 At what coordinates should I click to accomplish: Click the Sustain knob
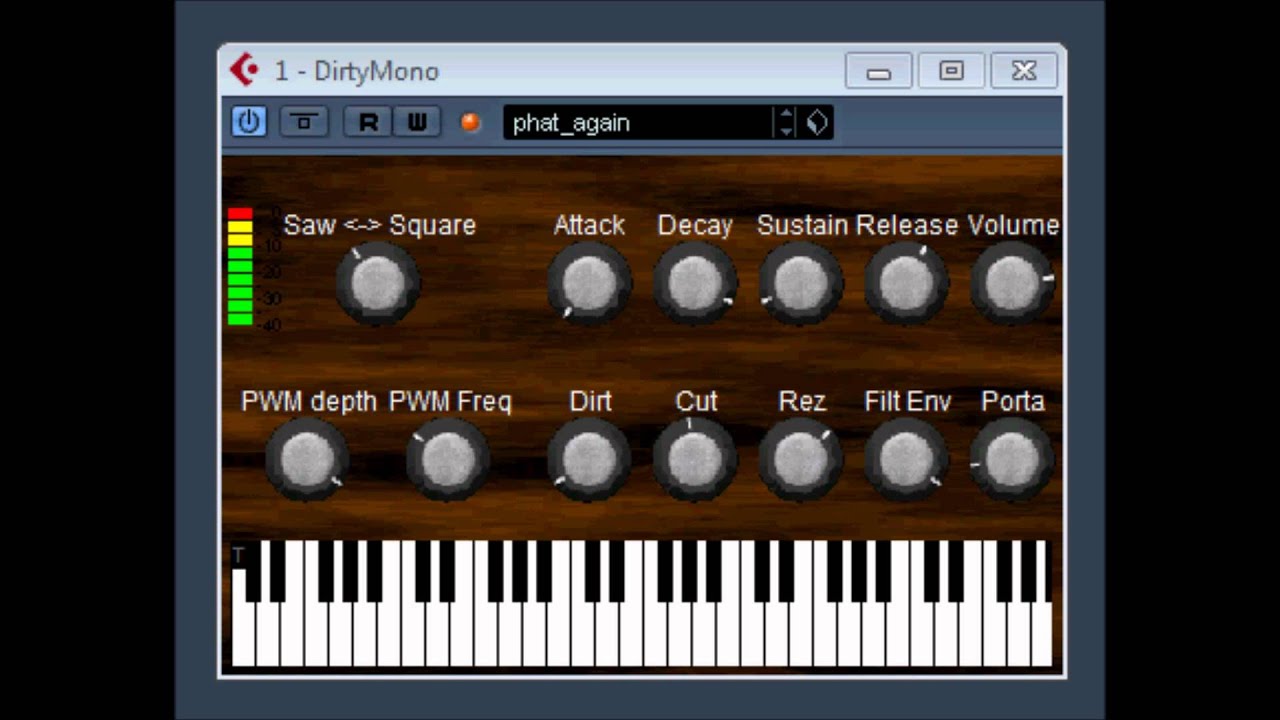point(801,284)
